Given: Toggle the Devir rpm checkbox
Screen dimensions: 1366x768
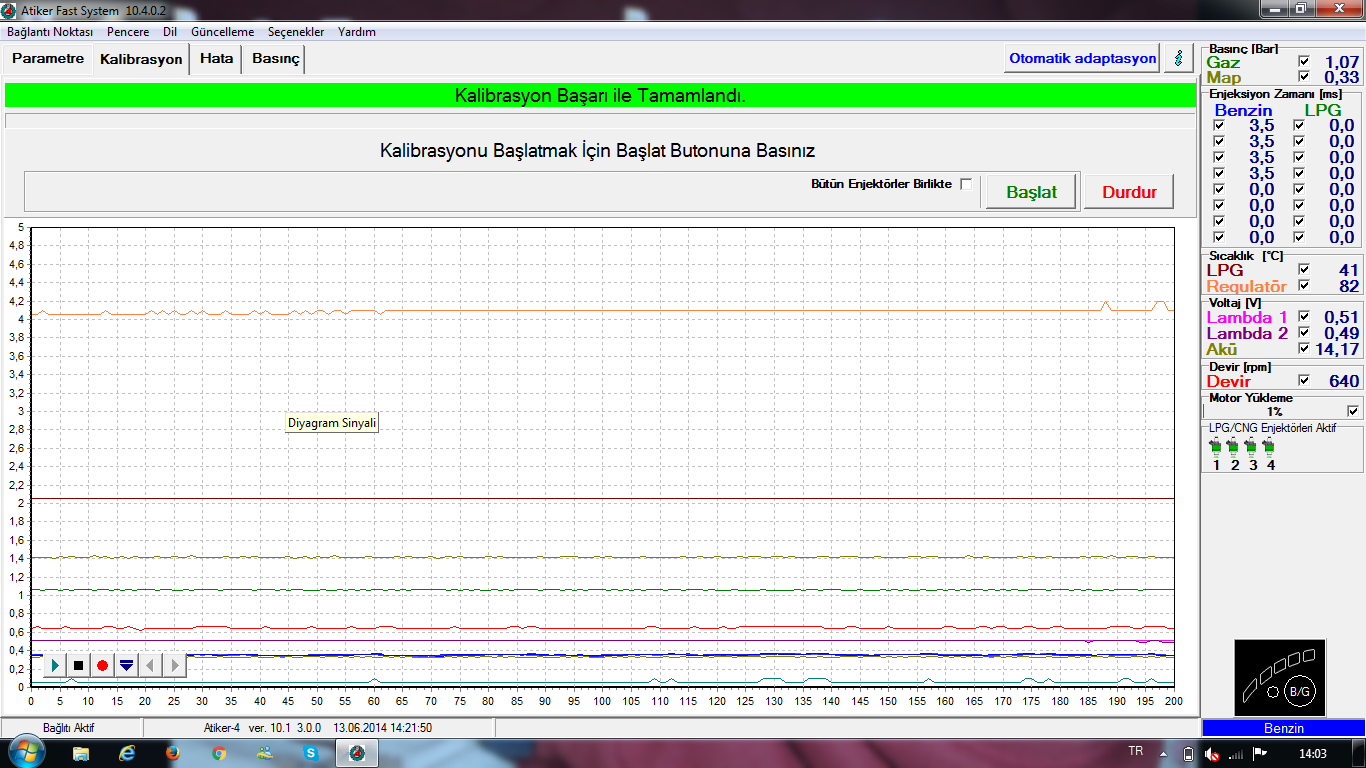Looking at the screenshot, I should pos(1303,381).
